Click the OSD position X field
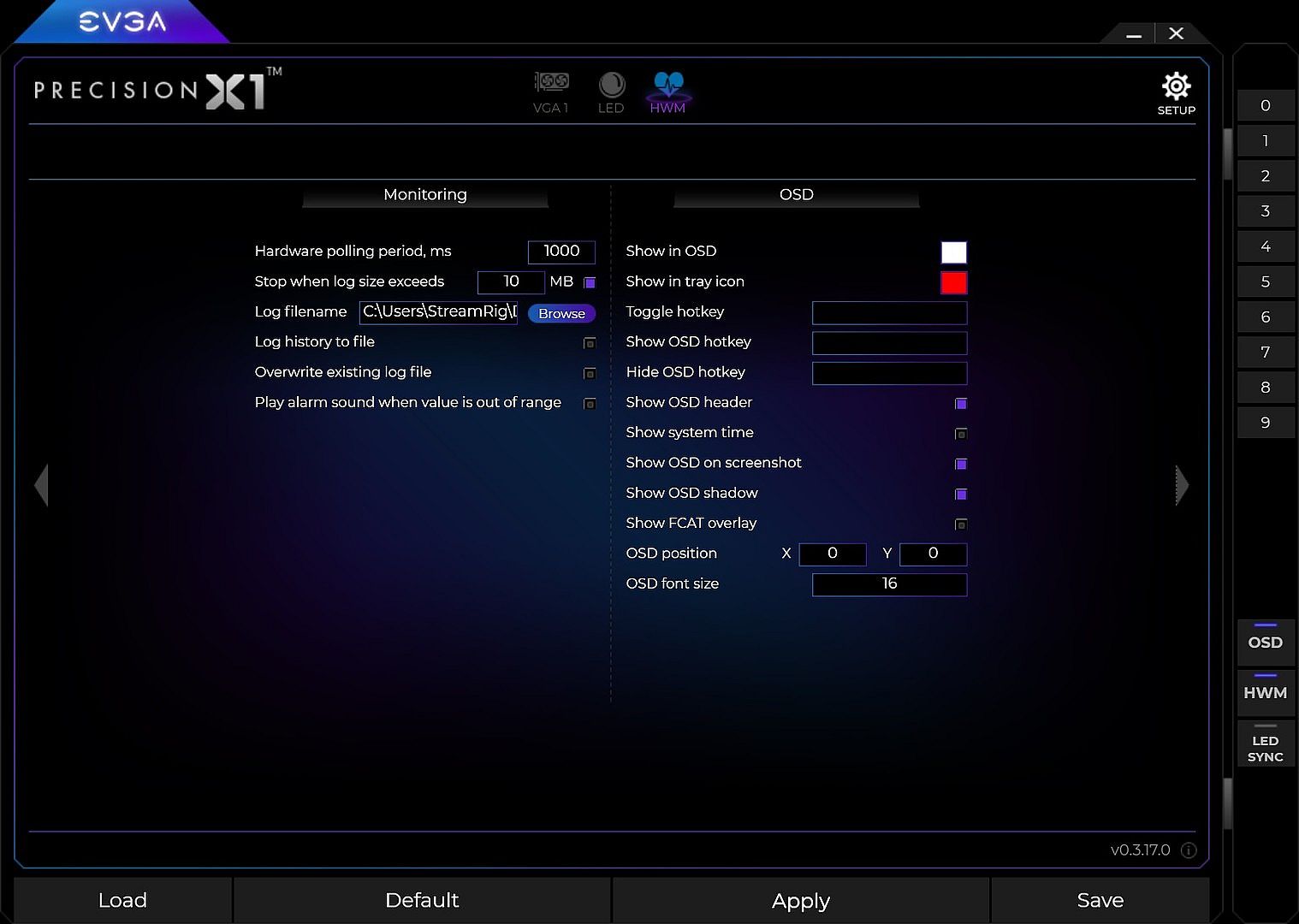Image resolution: width=1299 pixels, height=924 pixels. [833, 554]
